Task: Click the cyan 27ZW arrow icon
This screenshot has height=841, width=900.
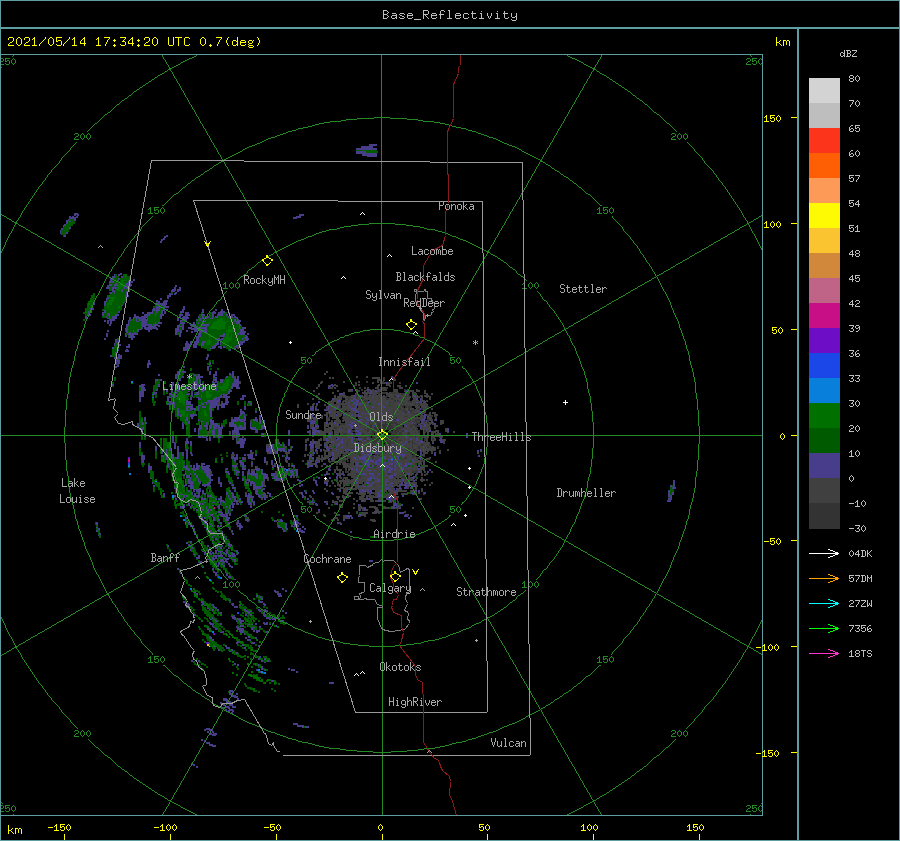Action: (824, 603)
